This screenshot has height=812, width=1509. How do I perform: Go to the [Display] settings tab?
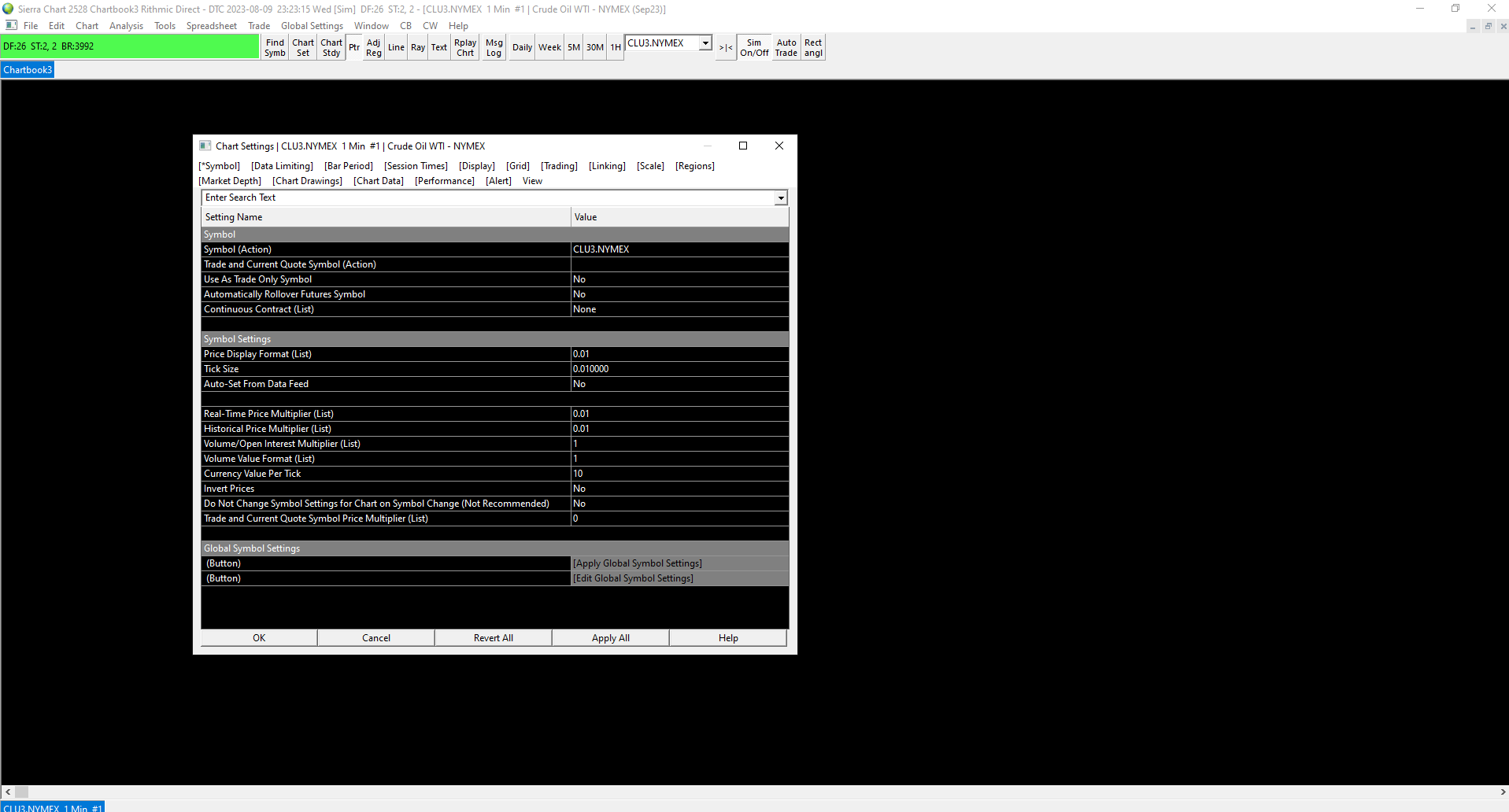tap(477, 166)
